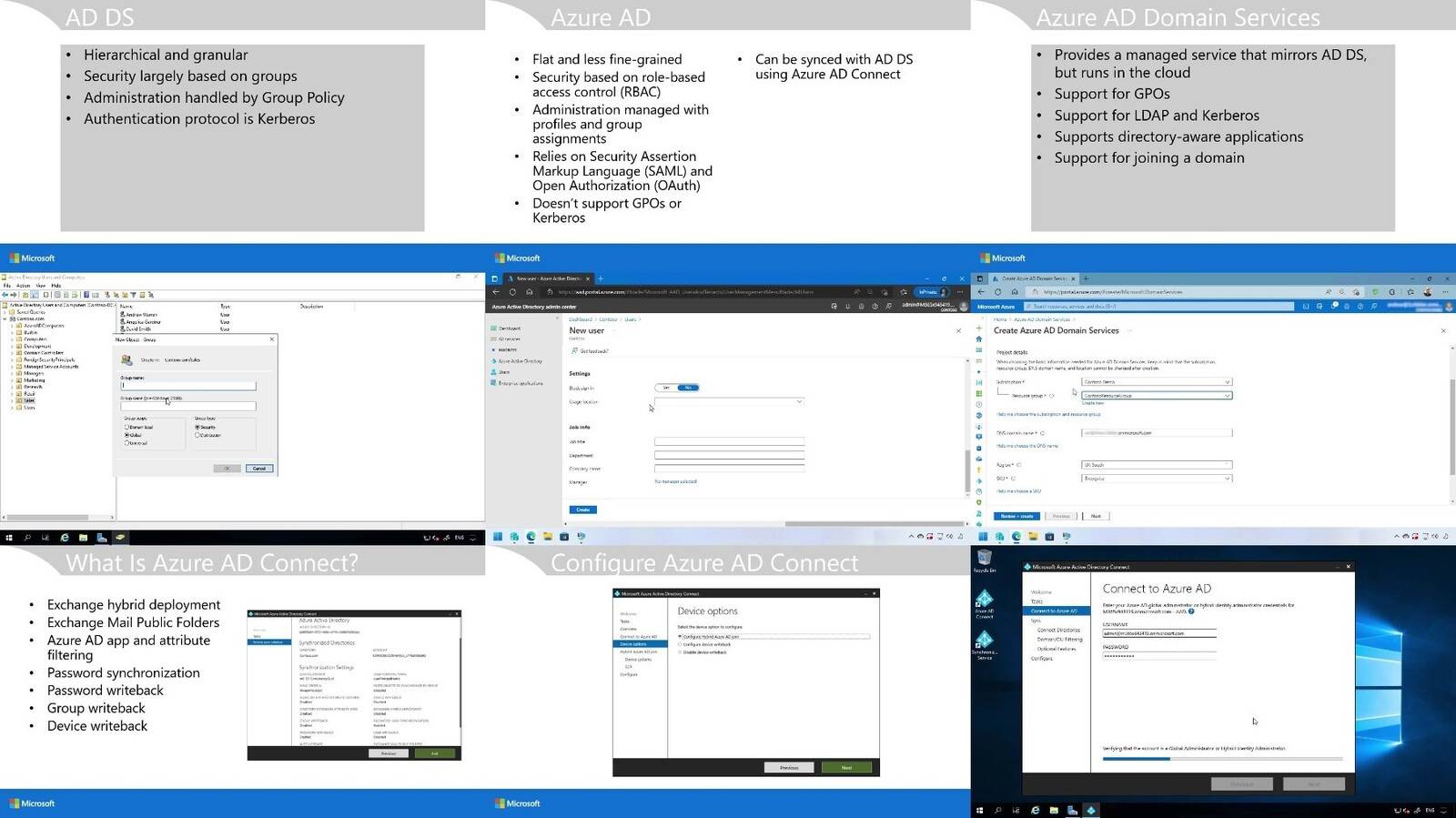Select the Distribution group type radio button
This screenshot has width=1456, height=818.
pyautogui.click(x=197, y=435)
